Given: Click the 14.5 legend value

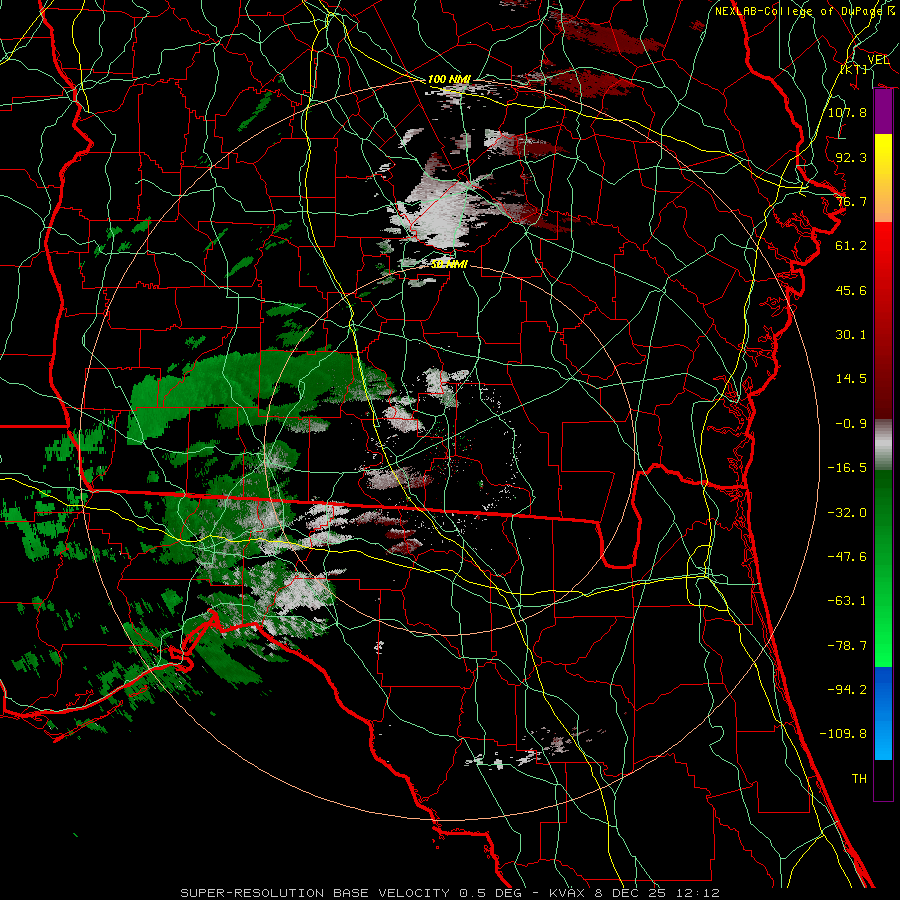Looking at the screenshot, I should (x=851, y=379).
